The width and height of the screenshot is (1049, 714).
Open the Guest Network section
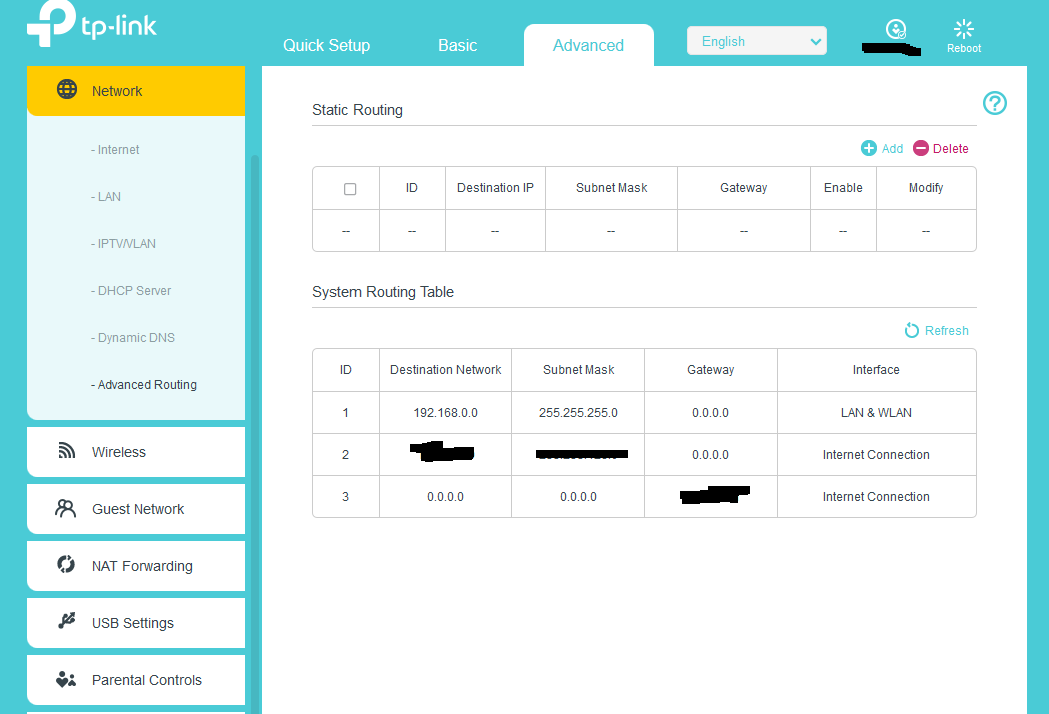[x=136, y=509]
